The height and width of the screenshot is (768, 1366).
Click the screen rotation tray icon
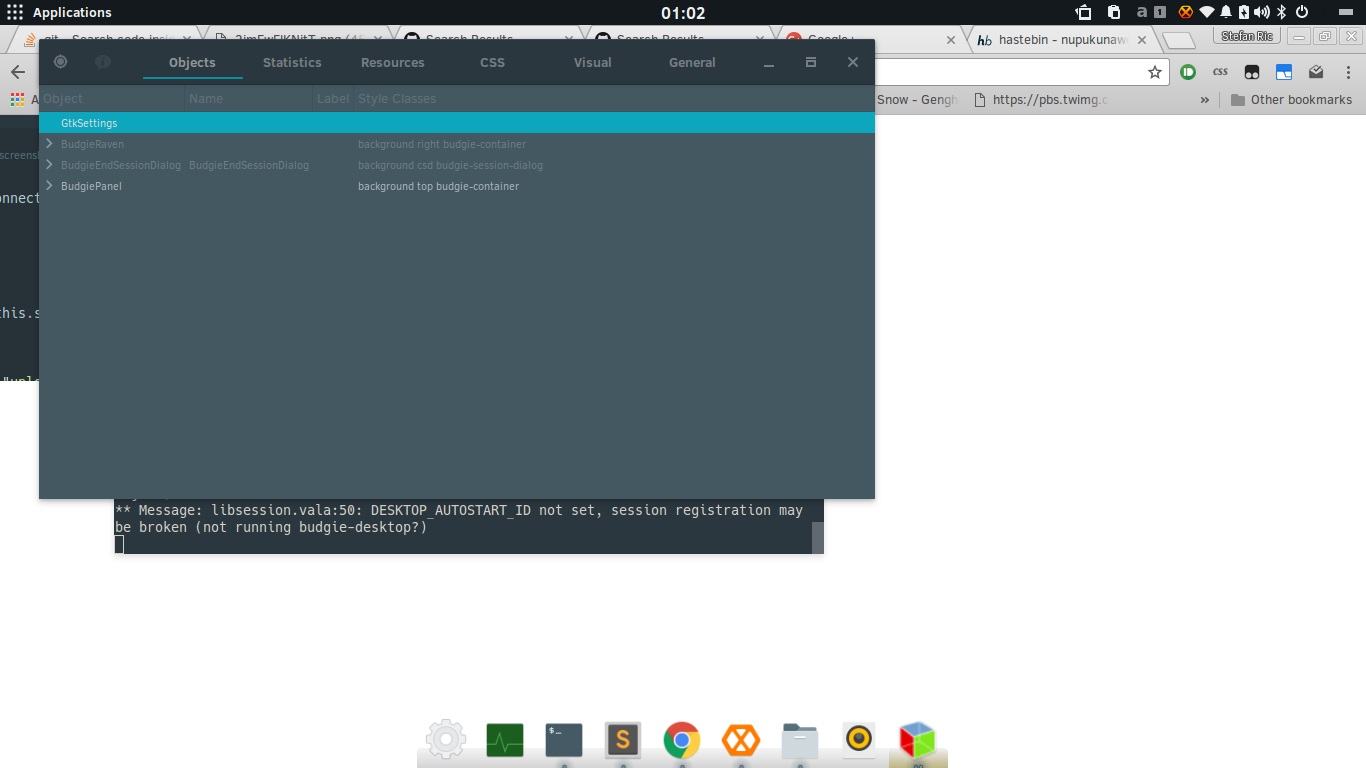coord(1084,12)
